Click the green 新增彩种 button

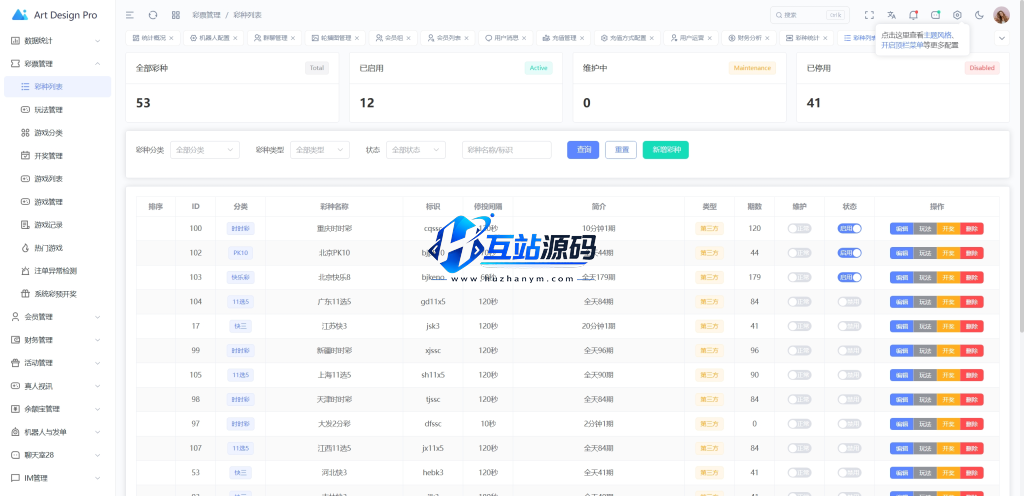tap(665, 149)
